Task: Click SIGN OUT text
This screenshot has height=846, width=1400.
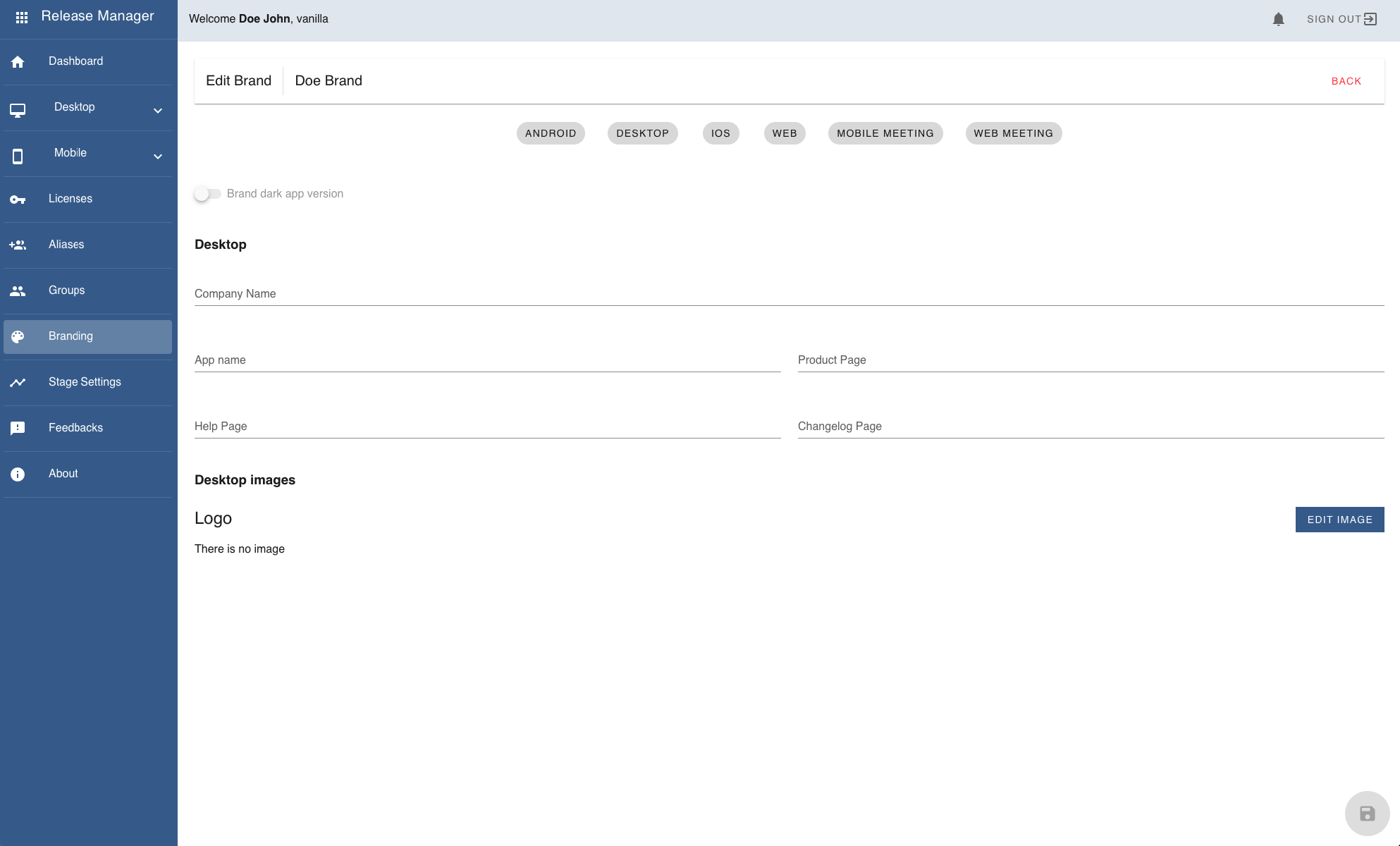Action: [1334, 19]
